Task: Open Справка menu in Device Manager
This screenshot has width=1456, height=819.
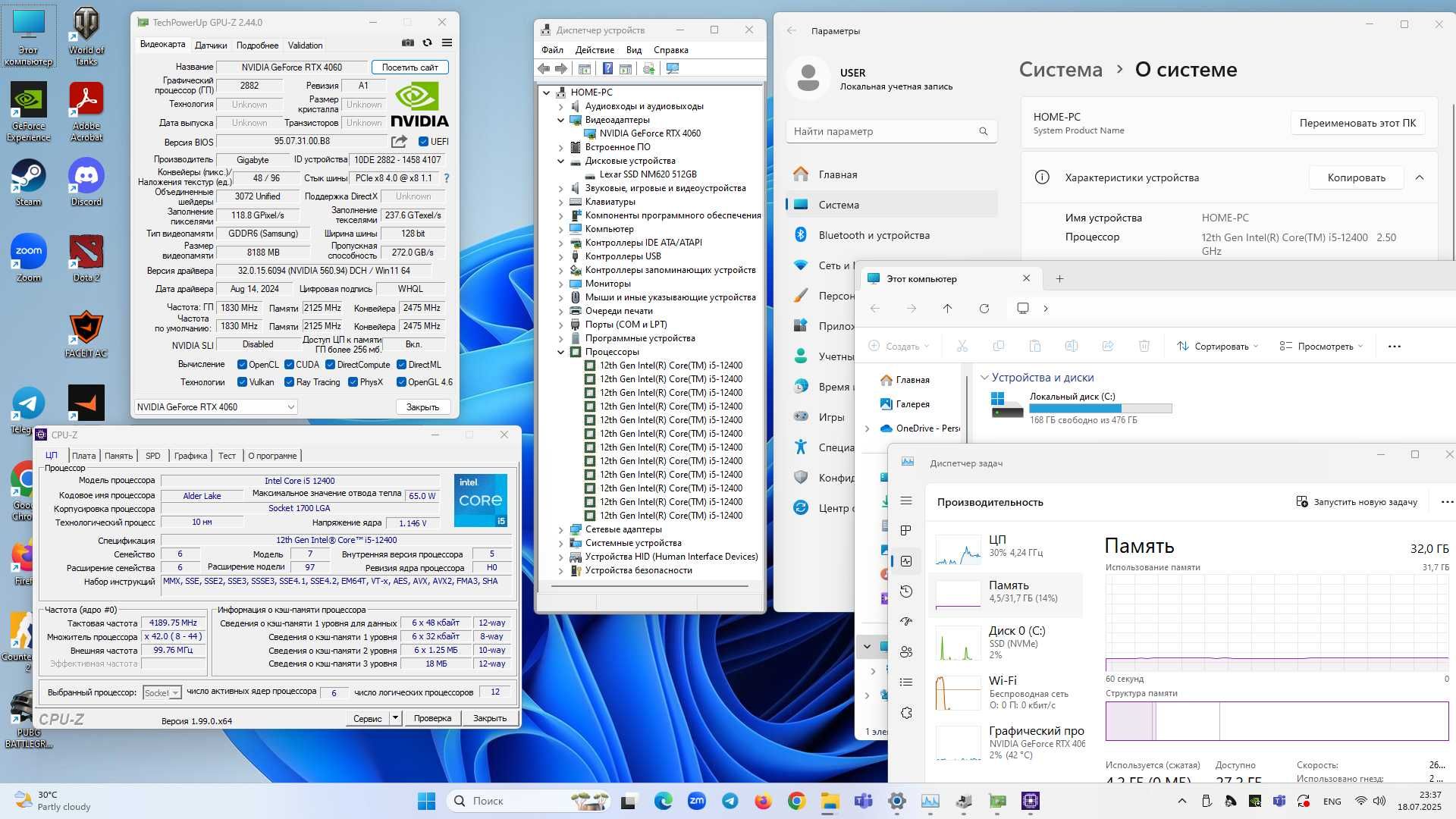Action: (670, 50)
